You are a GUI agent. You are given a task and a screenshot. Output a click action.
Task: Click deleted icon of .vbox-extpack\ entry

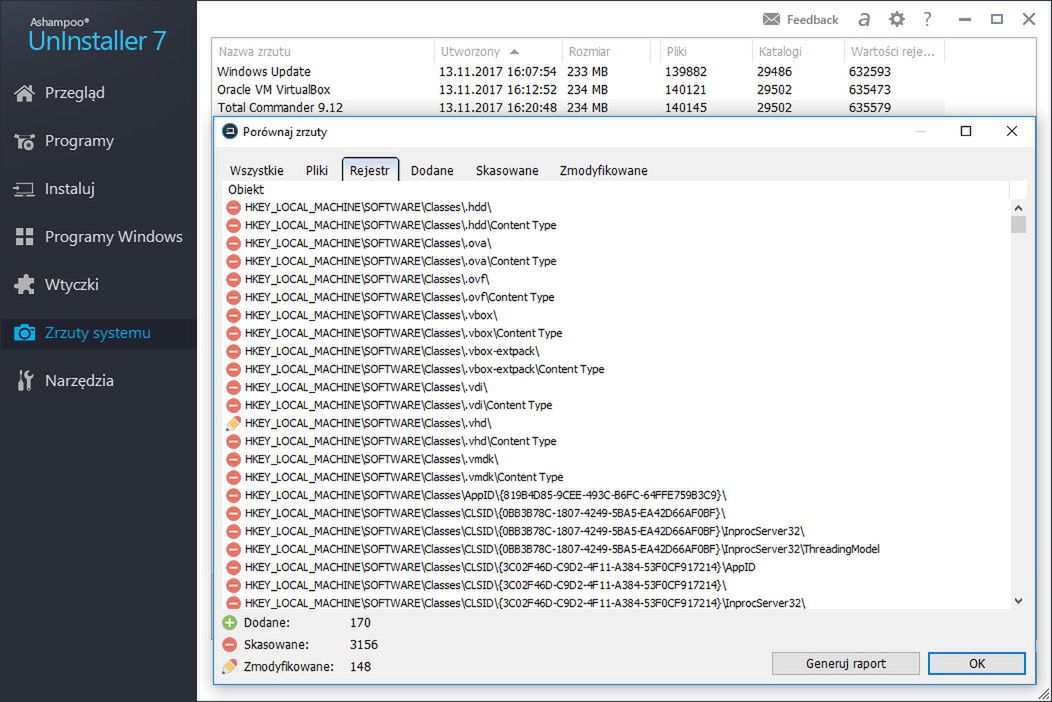[233, 352]
